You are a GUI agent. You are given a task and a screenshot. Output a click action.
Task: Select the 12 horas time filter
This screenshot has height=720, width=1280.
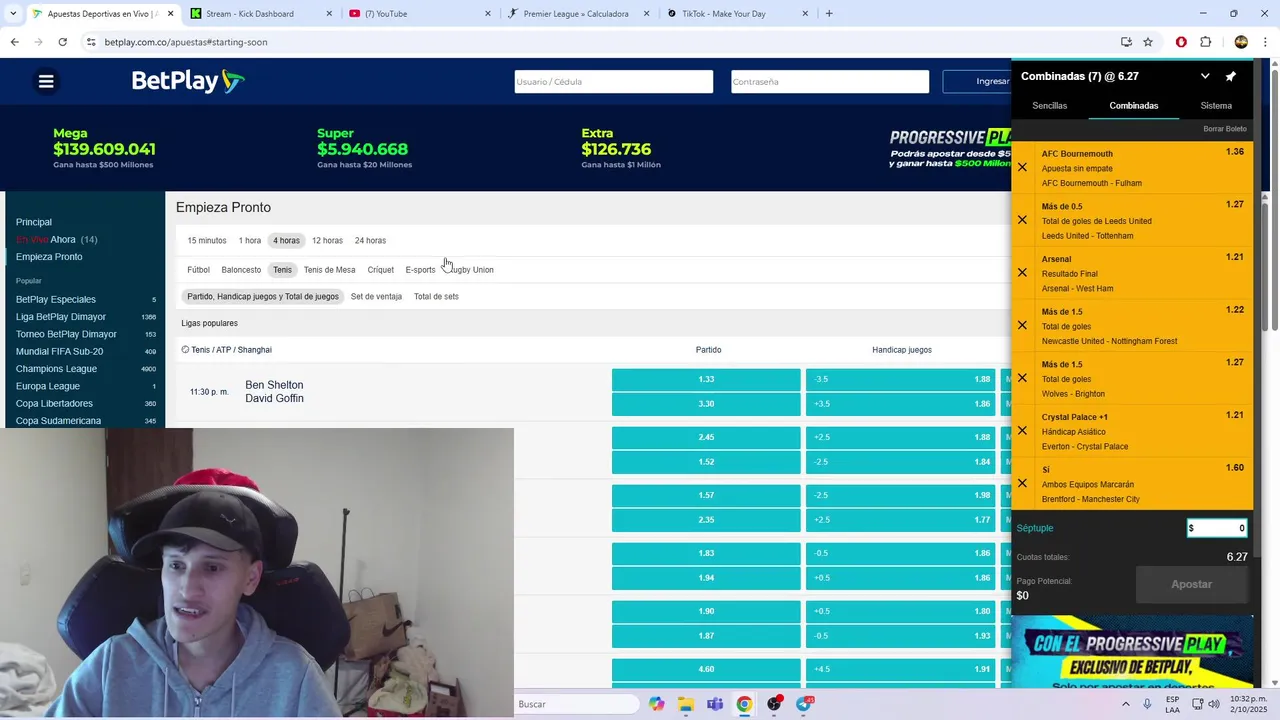327,241
